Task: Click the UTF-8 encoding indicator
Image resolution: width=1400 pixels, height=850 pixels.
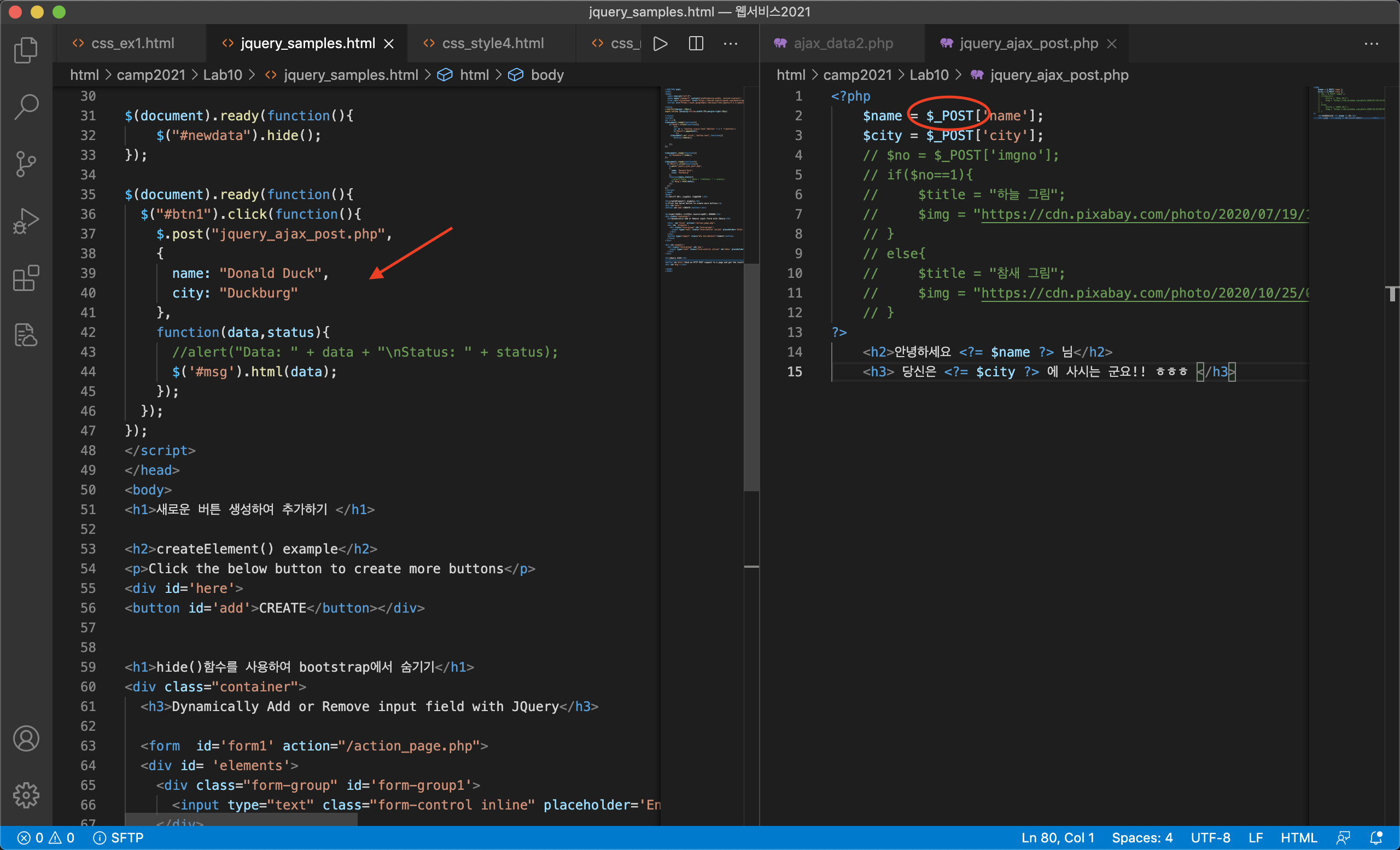Action: (1210, 837)
